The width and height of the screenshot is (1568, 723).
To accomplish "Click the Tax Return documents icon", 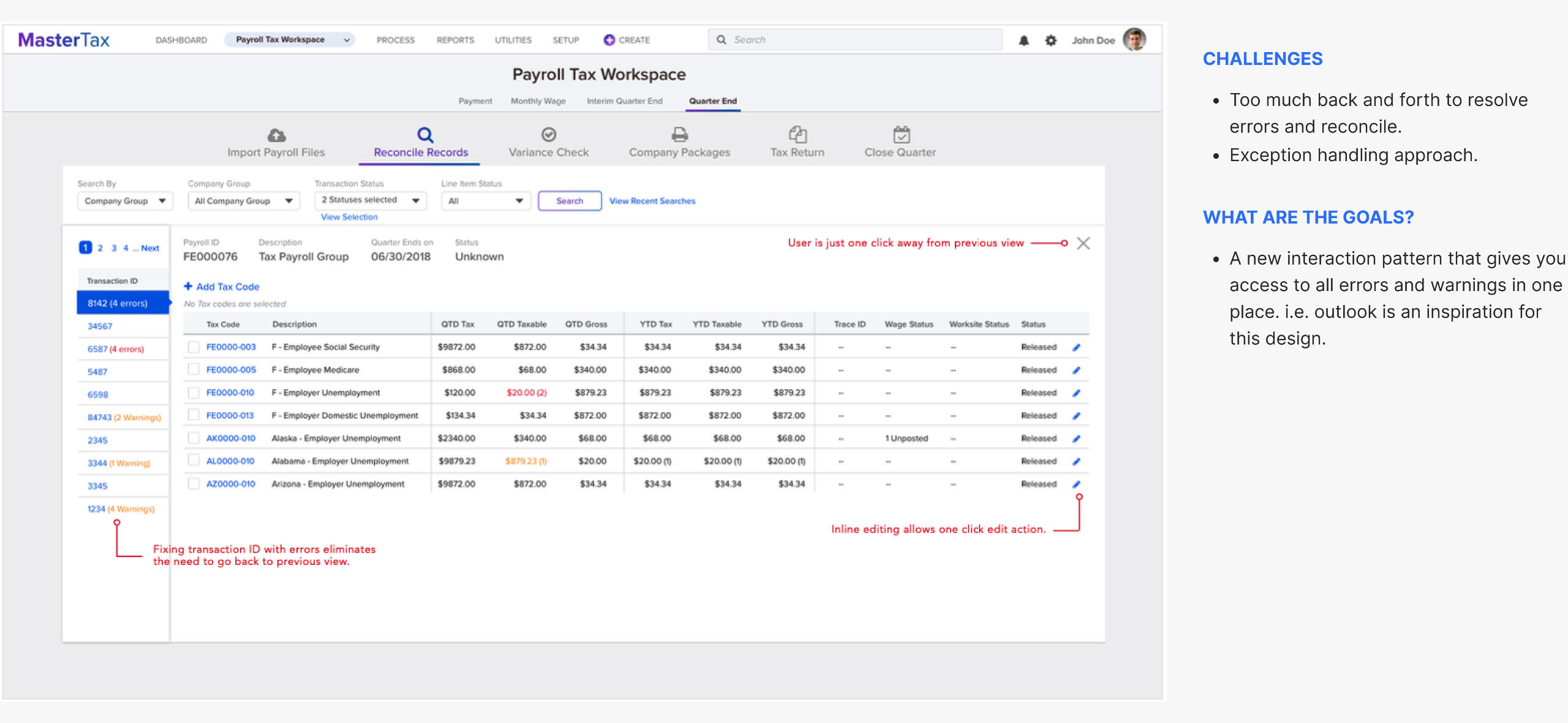I will [797, 134].
